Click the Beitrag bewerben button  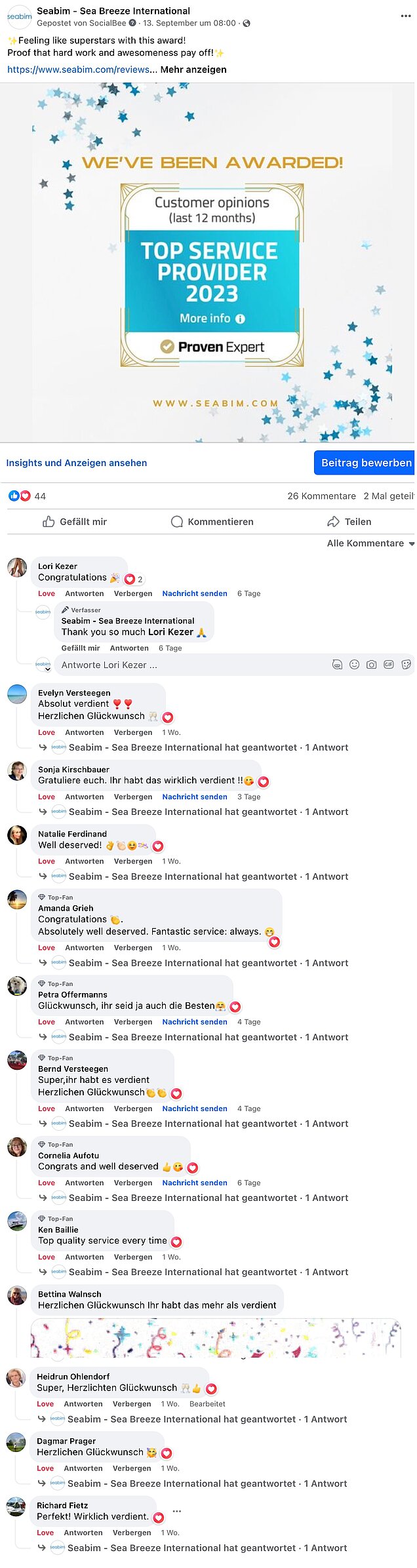(x=365, y=463)
